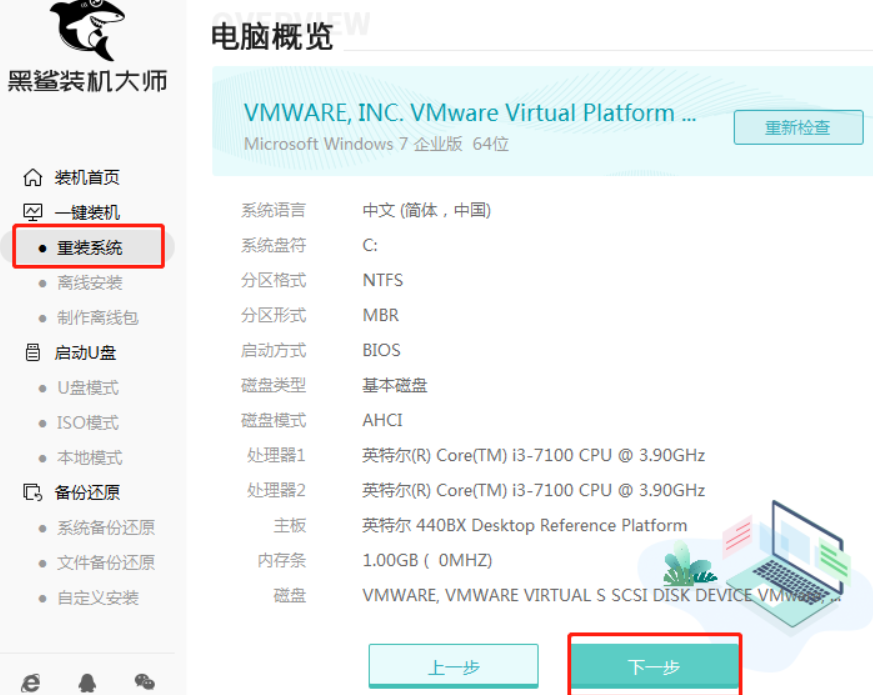
Task: Click the BIOS boot mode value
Action: (x=381, y=350)
